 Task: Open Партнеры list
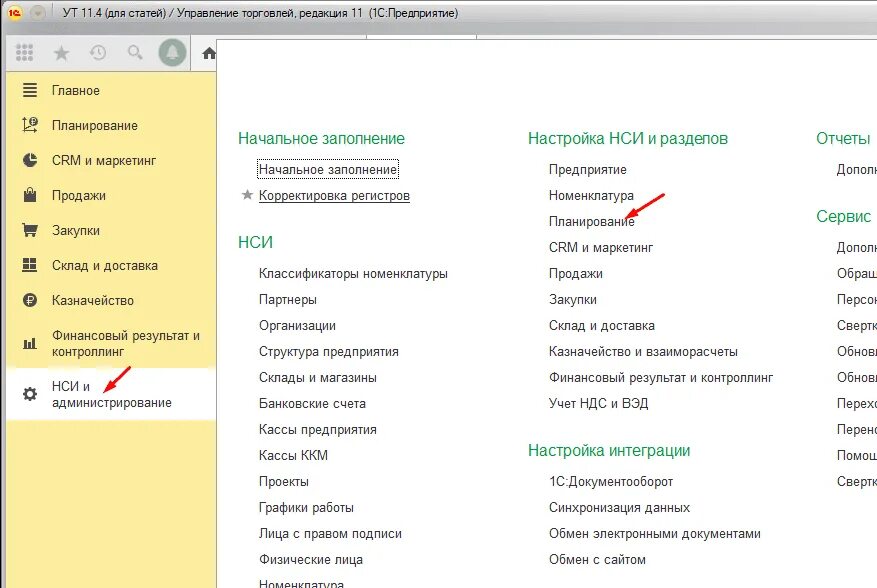tap(288, 299)
